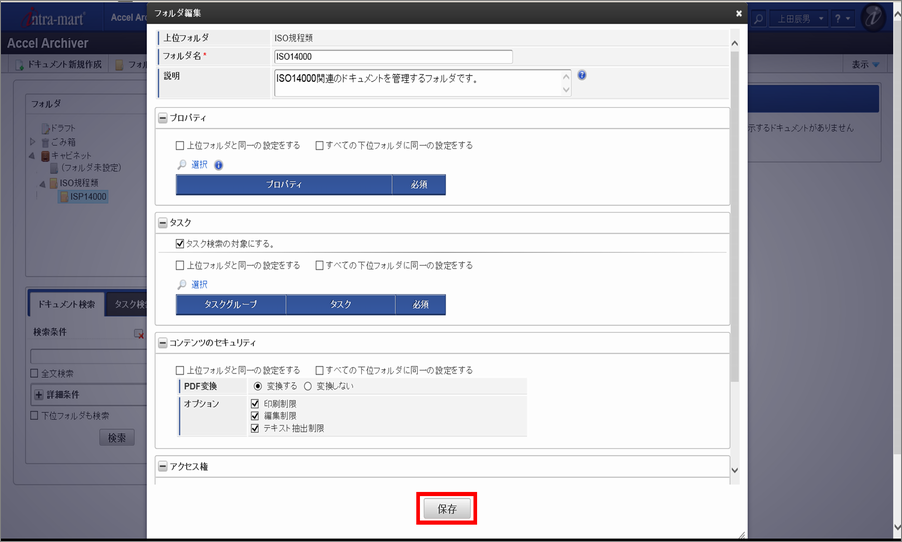Clear search conditions icon beside 検索条件
Screen dimensions: 902x542
tap(139, 333)
